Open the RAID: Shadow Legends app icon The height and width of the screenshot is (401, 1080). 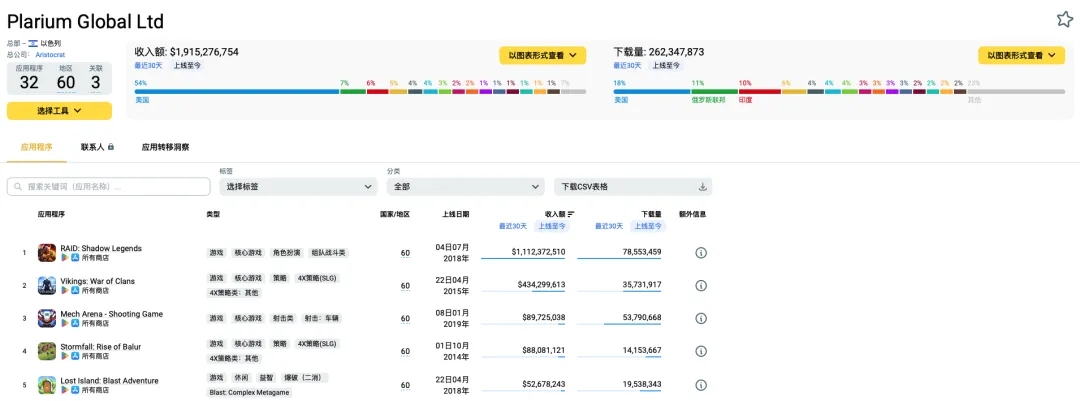point(47,253)
